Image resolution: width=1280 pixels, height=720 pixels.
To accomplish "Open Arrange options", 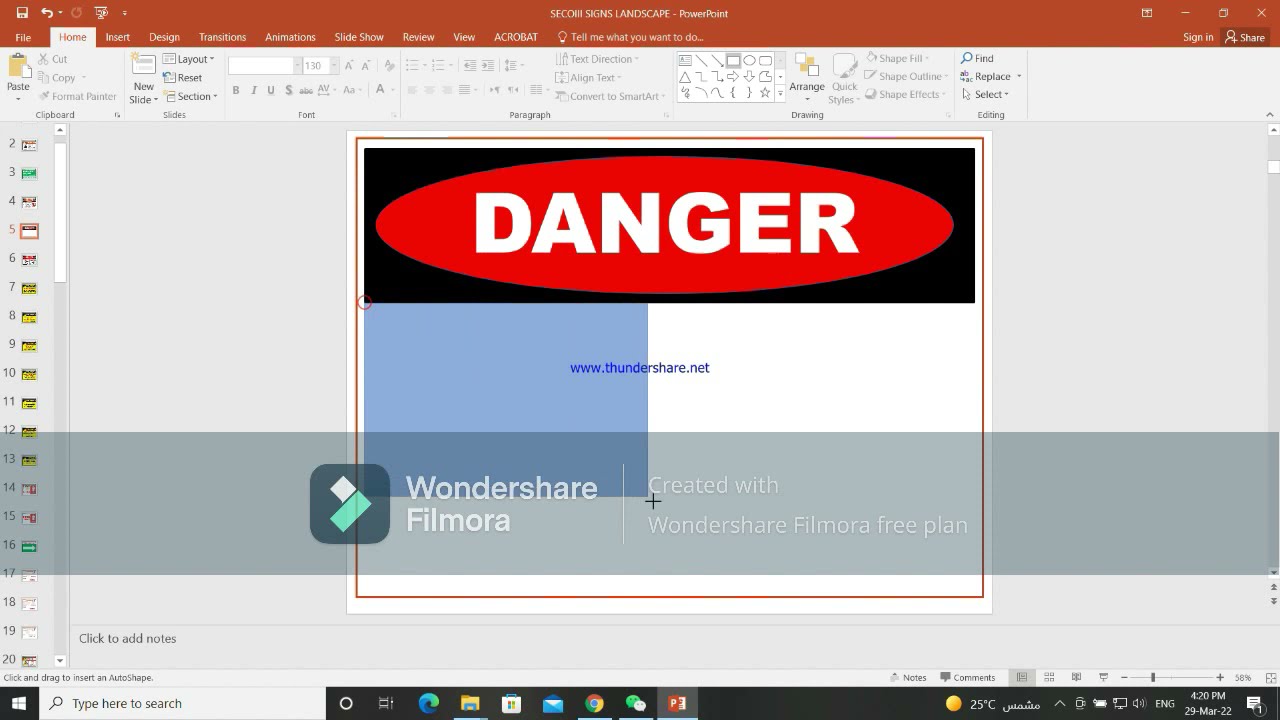I will [x=807, y=79].
